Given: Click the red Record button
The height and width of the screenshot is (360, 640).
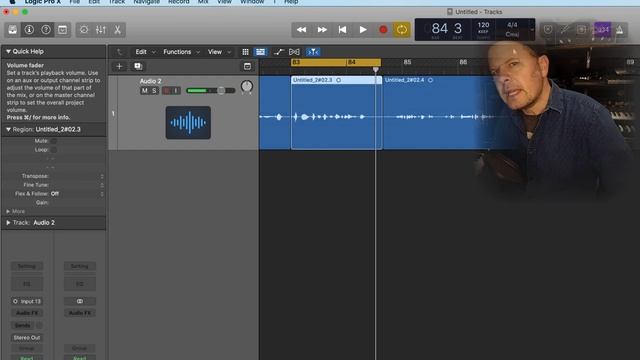Looking at the screenshot, I should [383, 30].
